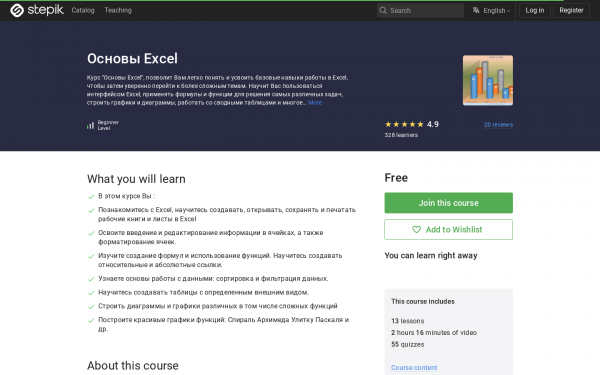The height and width of the screenshot is (375, 600).
Task: Click the 328 learners text
Action: [x=401, y=135]
